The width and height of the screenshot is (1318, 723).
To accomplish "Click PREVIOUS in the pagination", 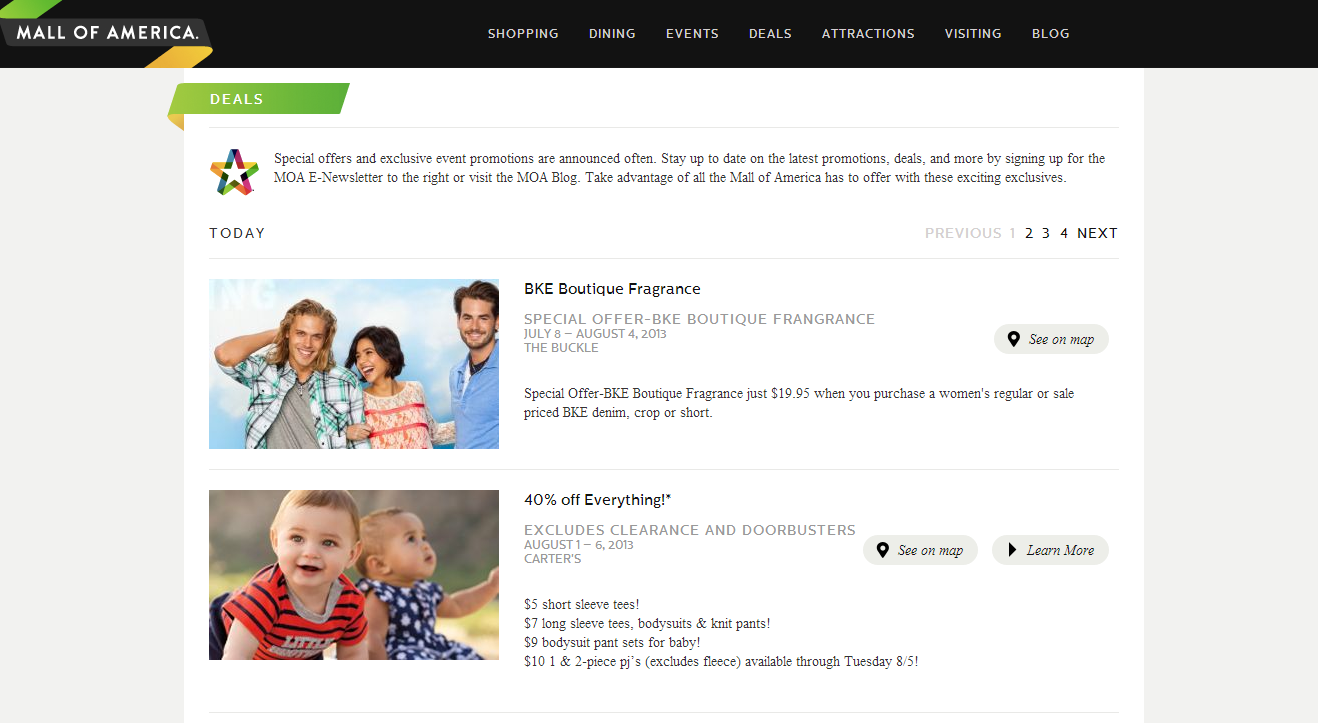I will coord(963,233).
